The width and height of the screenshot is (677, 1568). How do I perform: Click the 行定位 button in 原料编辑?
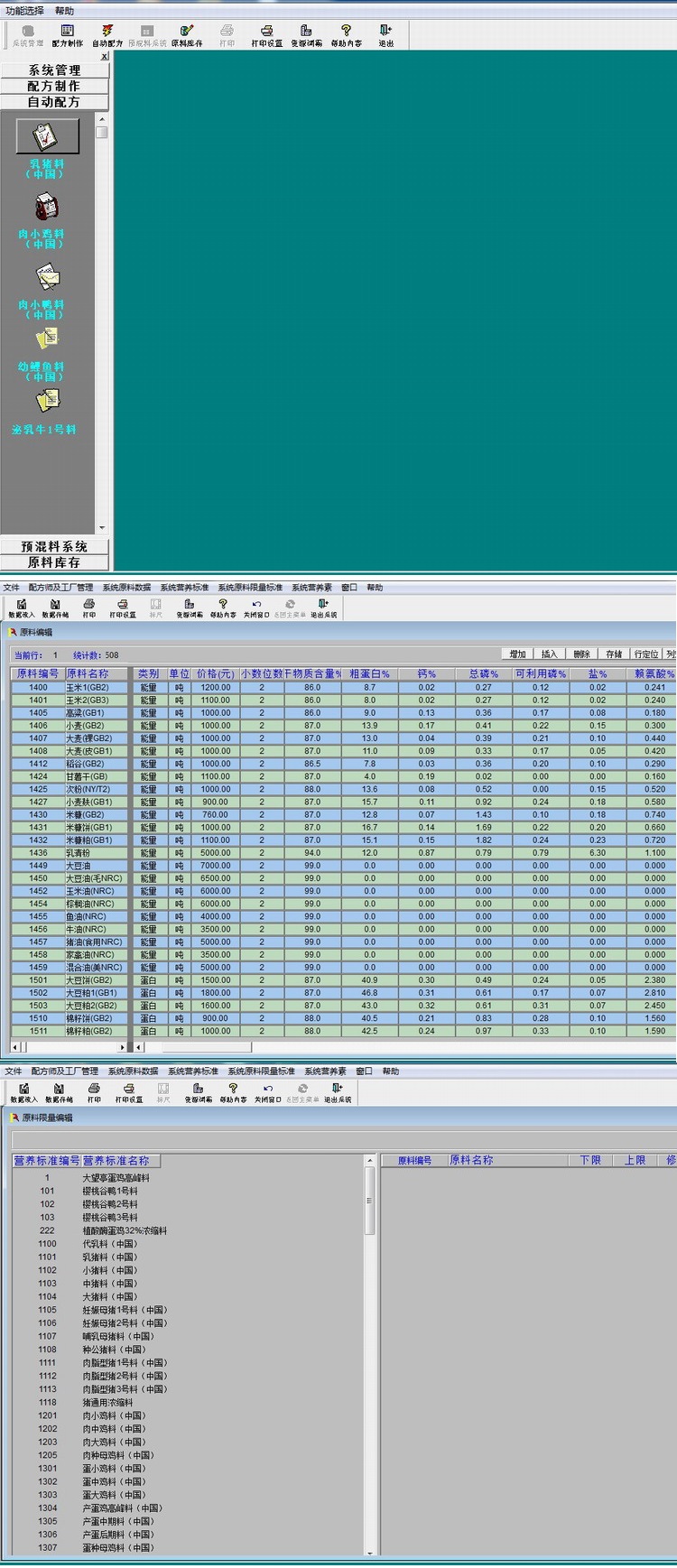coord(646,654)
